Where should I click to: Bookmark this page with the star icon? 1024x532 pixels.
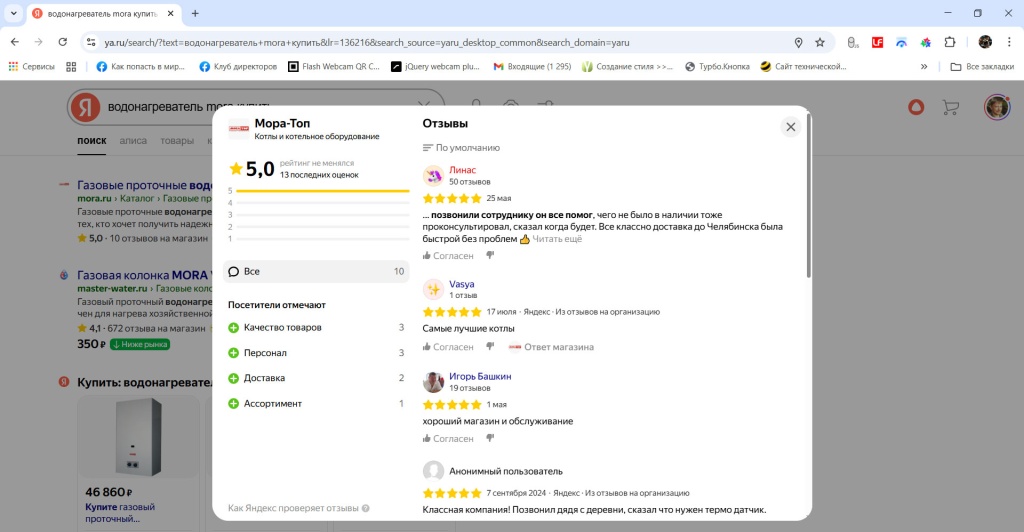click(x=820, y=42)
